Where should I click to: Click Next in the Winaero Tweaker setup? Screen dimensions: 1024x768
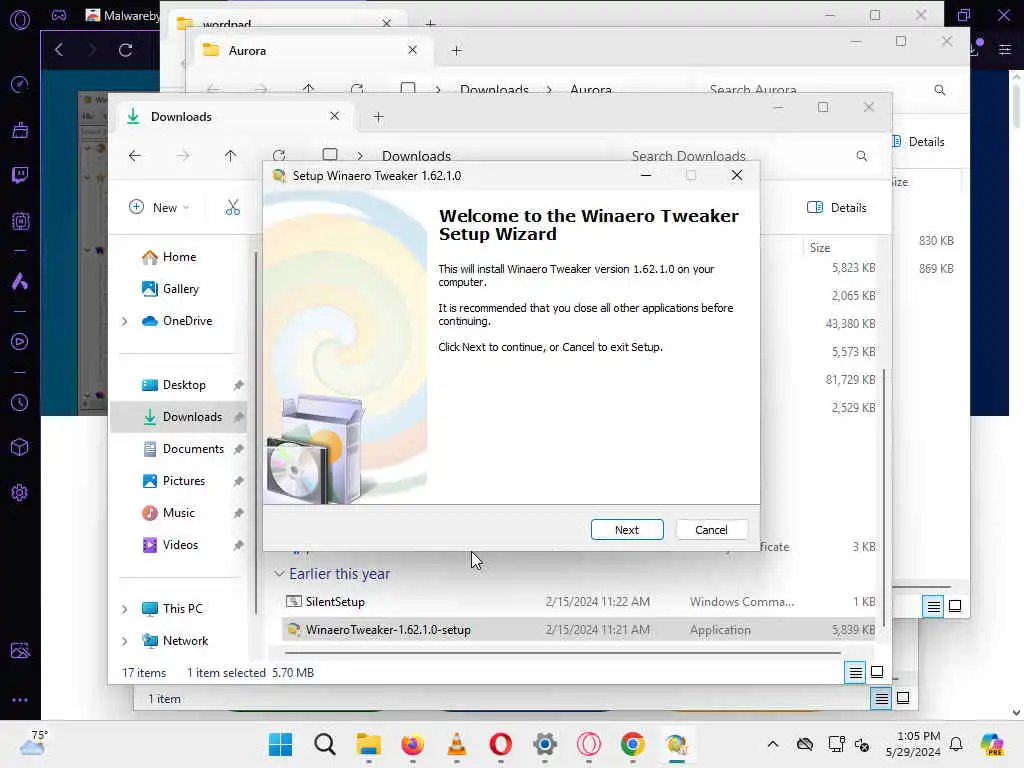pos(627,530)
